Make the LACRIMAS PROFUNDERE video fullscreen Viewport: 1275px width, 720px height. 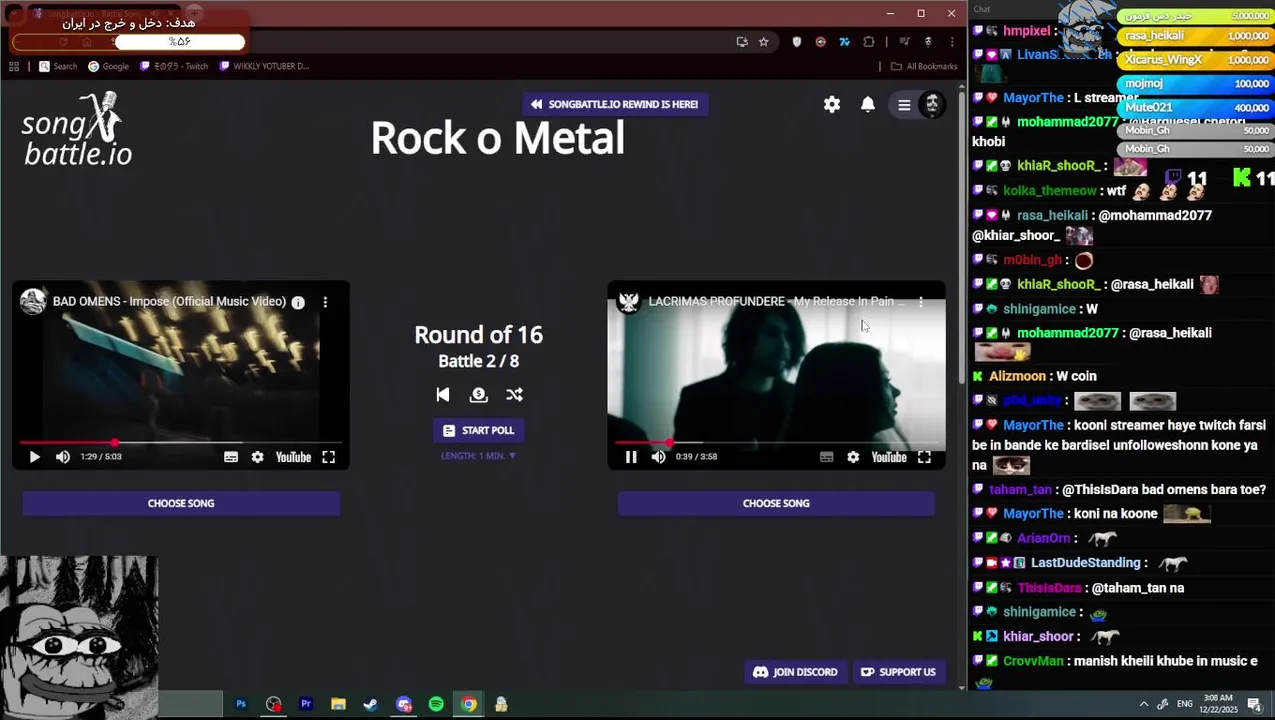[x=924, y=457]
